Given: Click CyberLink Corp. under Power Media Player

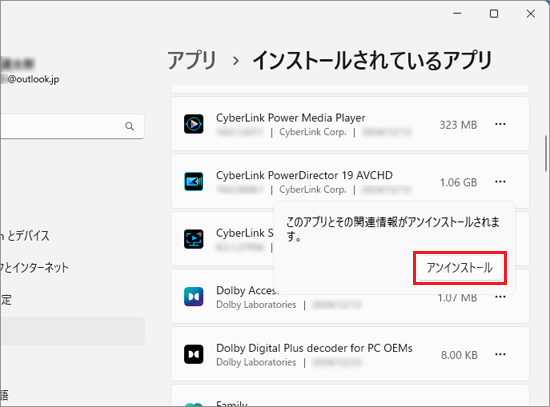Looking at the screenshot, I should coord(313,132).
